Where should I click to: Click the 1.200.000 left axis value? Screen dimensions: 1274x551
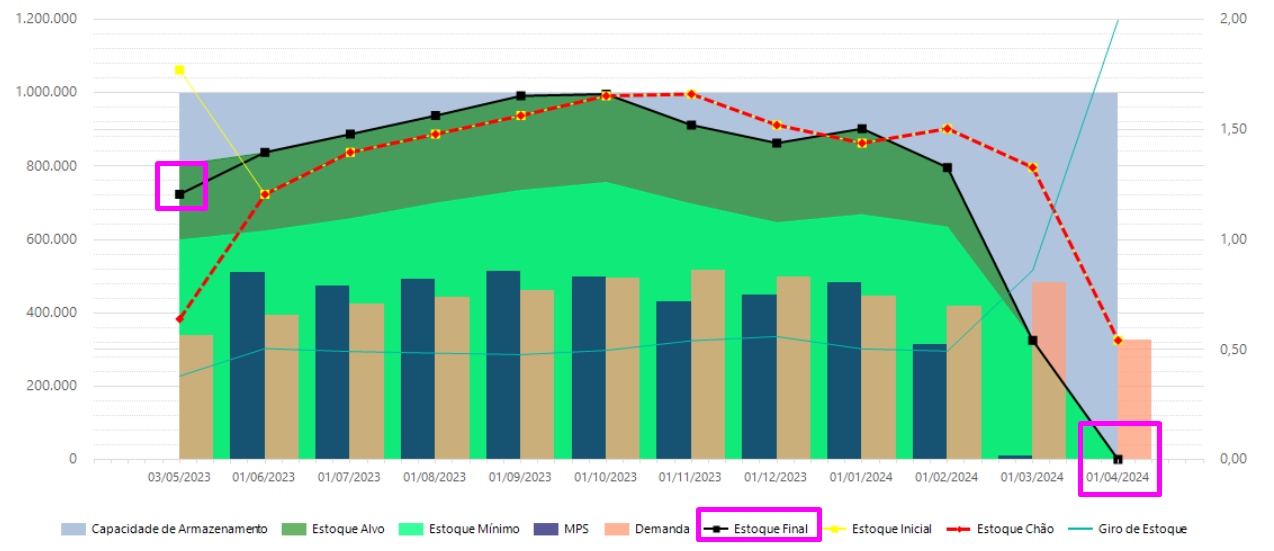coord(45,19)
